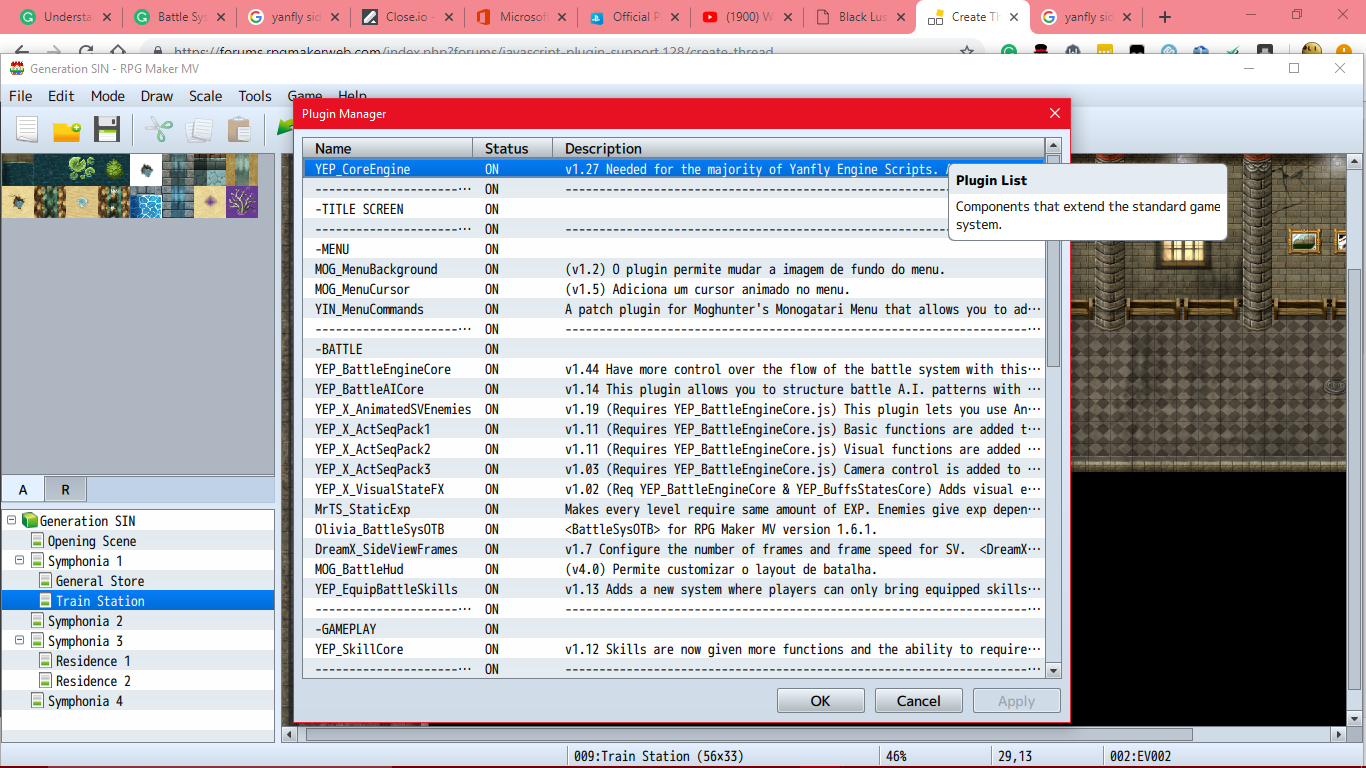
Task: Click the Save floppy disk icon
Action: pos(107,129)
